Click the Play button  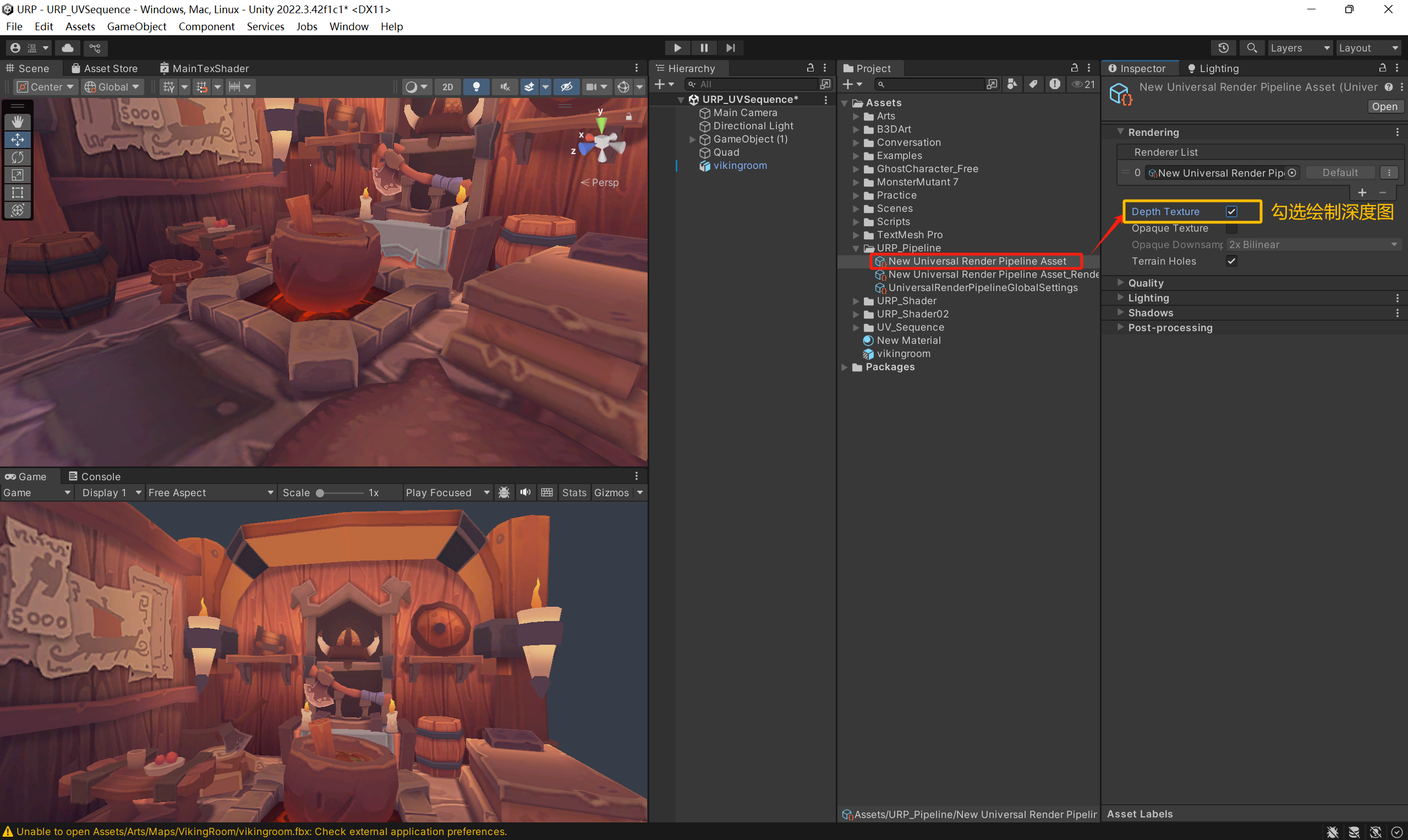click(x=677, y=48)
